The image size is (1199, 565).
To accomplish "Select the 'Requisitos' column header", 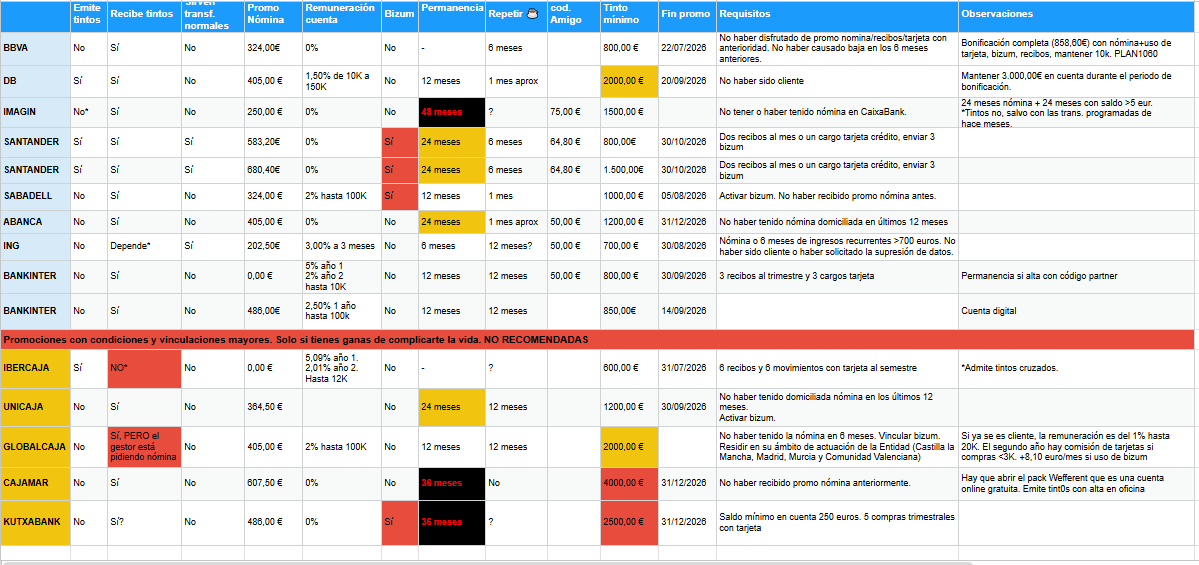I will 837,15.
